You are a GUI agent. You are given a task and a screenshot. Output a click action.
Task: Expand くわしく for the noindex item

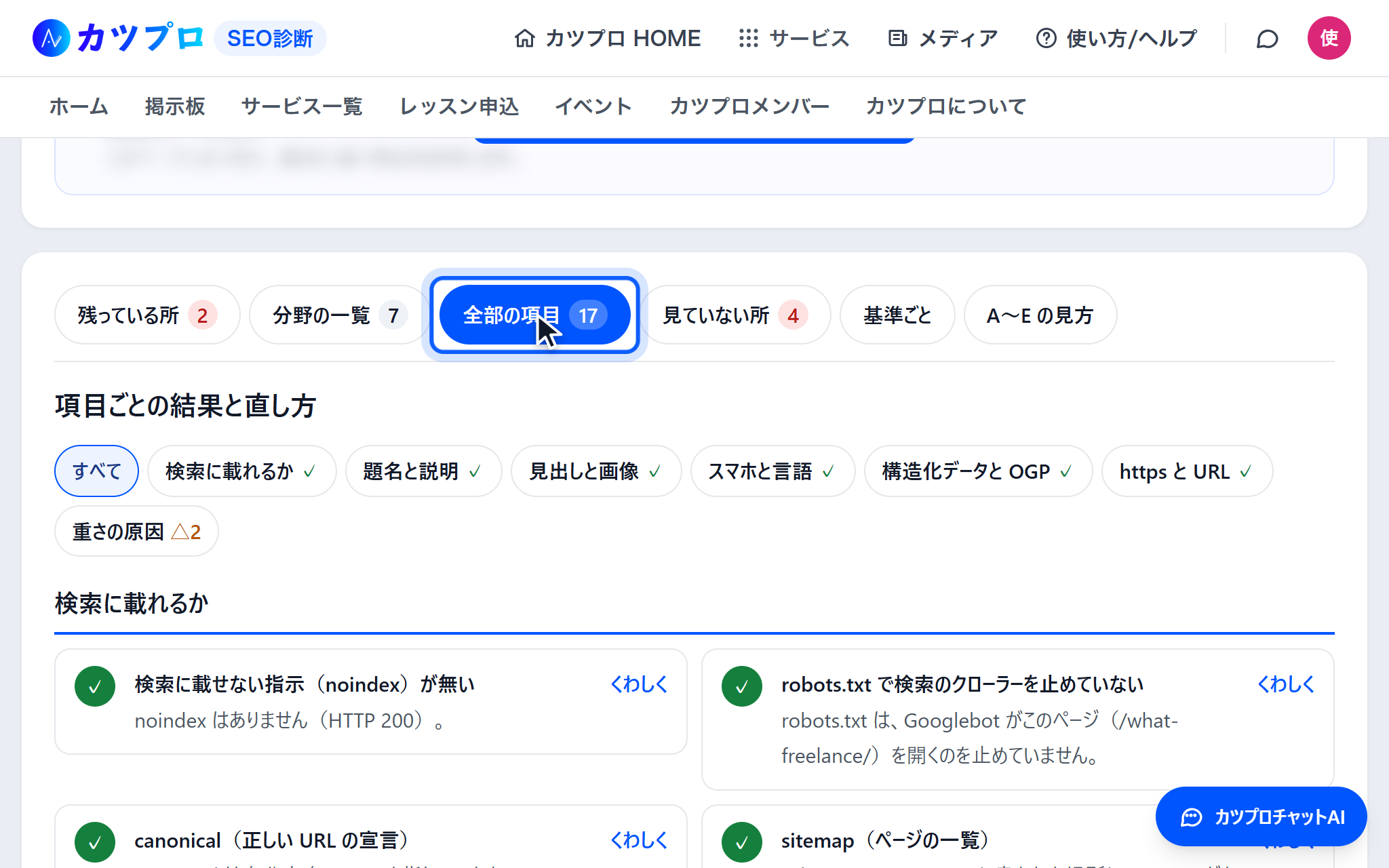639,684
